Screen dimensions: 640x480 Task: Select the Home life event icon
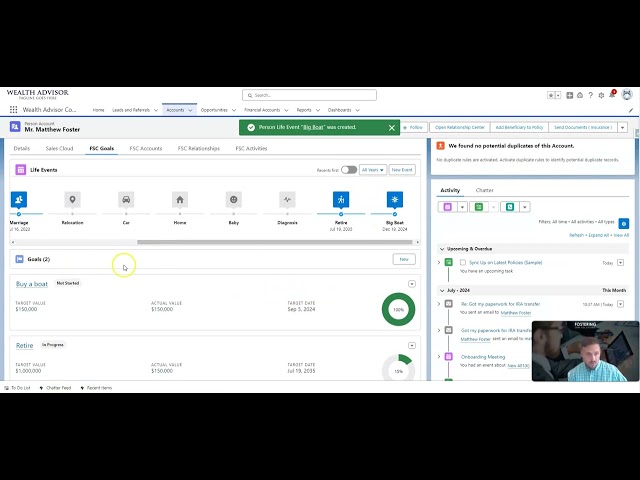(180, 200)
